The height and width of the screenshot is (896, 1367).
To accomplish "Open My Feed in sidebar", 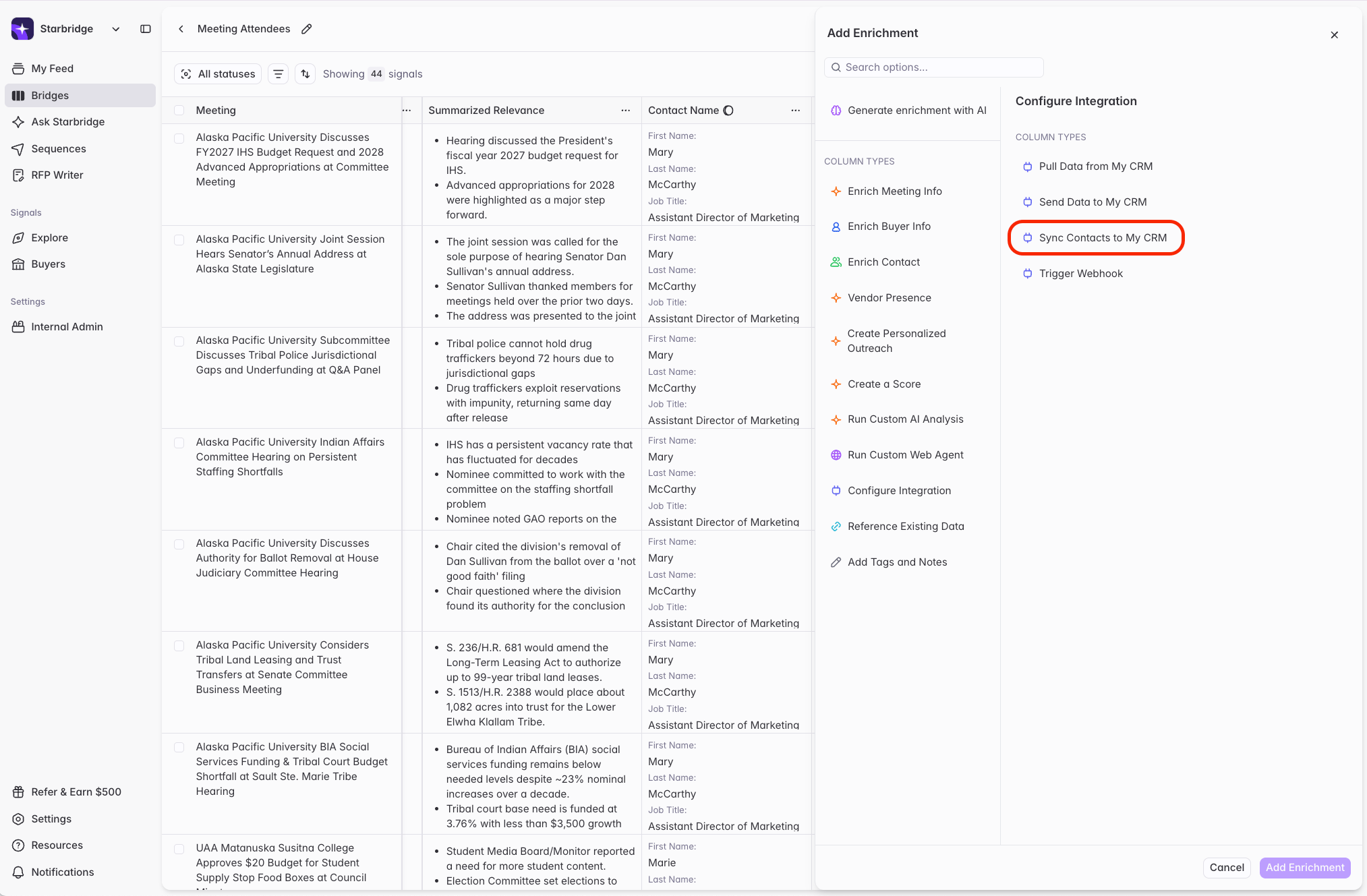I will pos(80,69).
